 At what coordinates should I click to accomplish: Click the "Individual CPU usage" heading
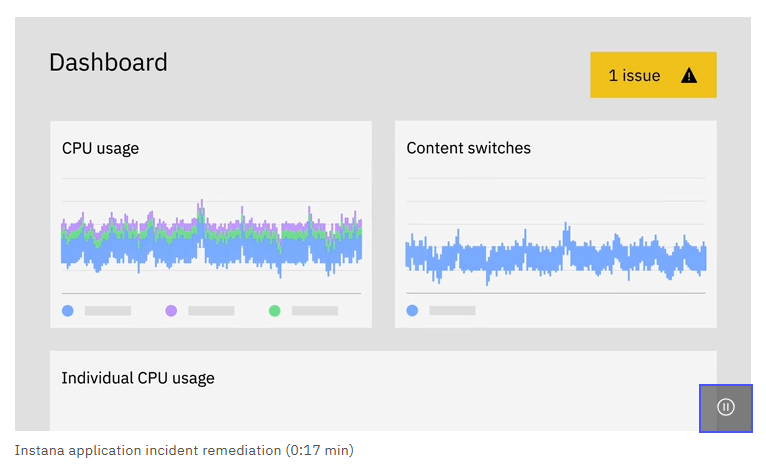click(138, 378)
